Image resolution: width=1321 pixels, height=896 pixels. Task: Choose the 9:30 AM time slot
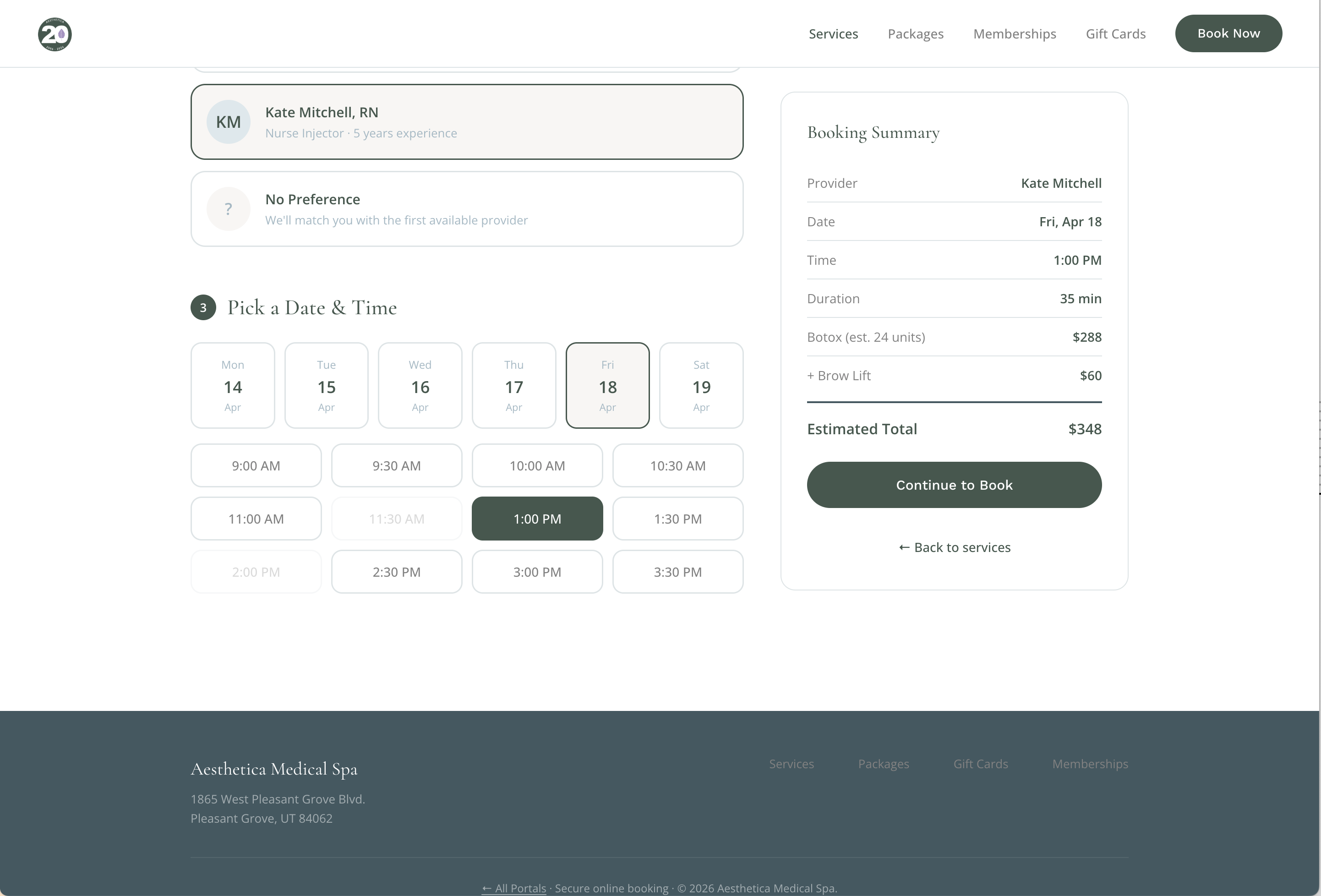[x=397, y=465]
